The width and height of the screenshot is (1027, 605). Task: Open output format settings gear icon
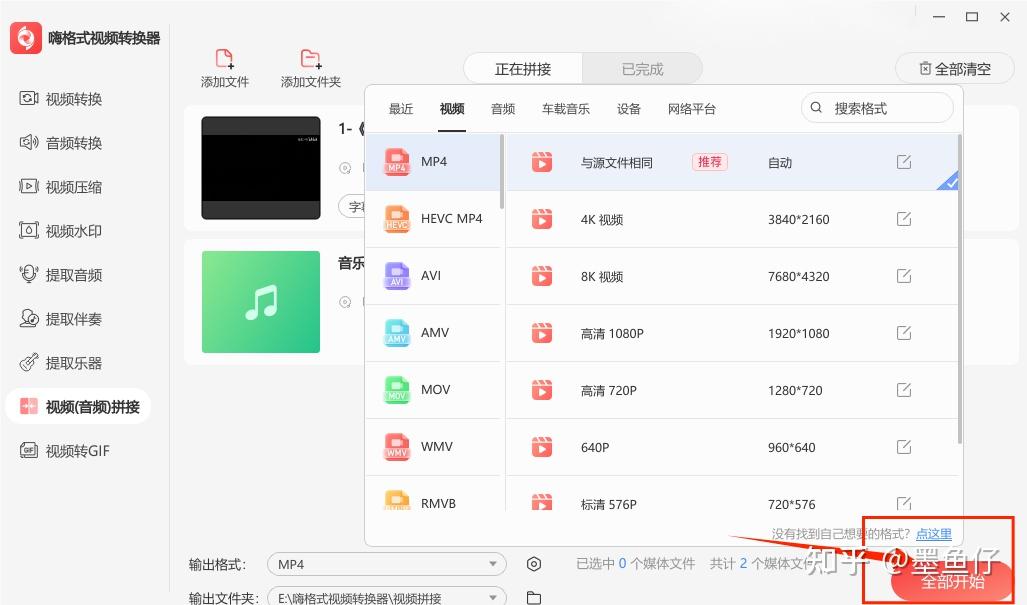[534, 564]
